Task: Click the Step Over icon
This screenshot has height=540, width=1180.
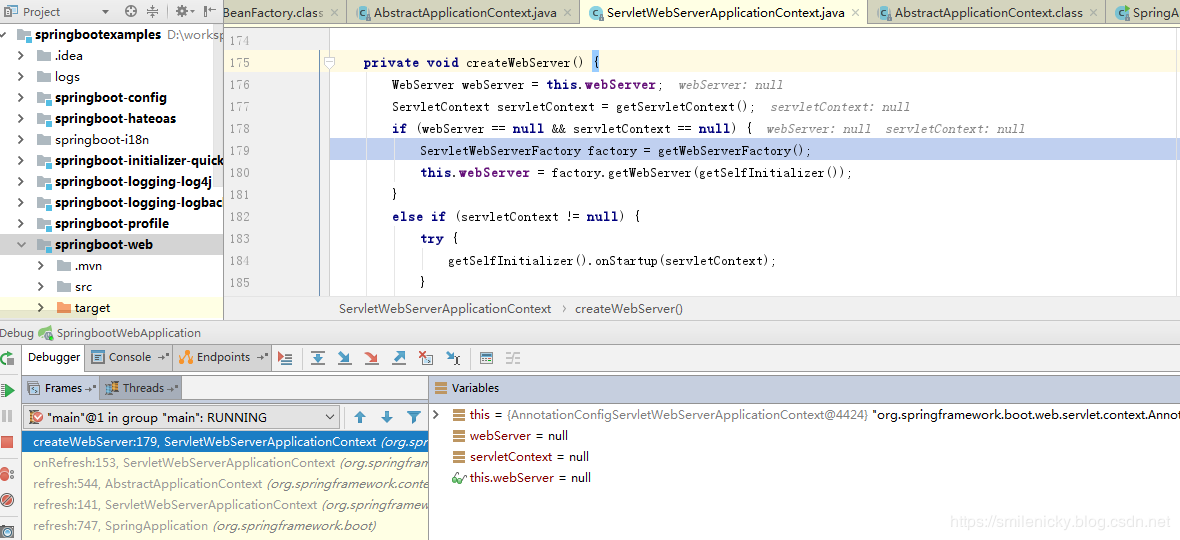Action: 318,359
